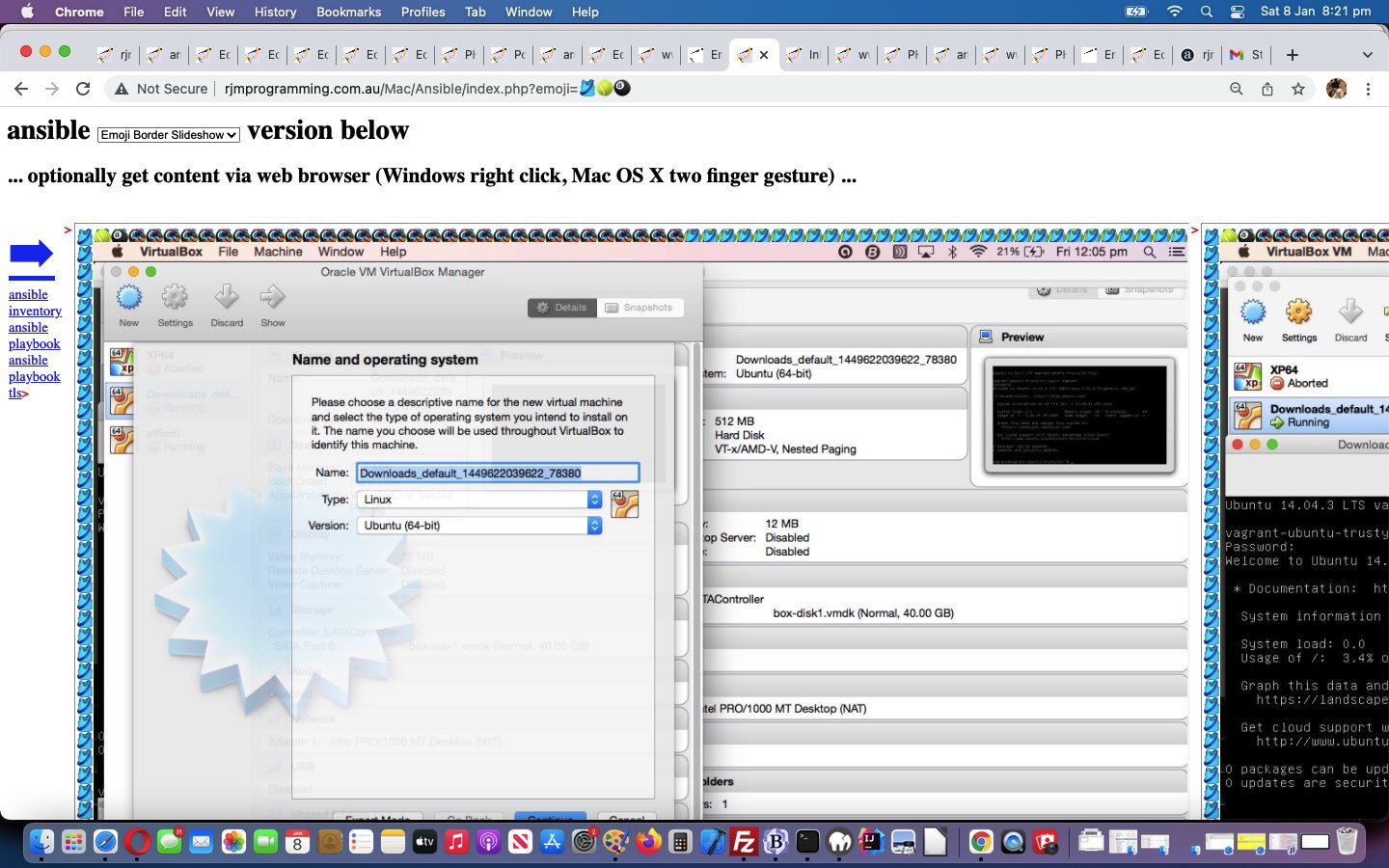Viewport: 1389px width, 868px height.
Task: Launch FileZilla from the Dock
Action: click(x=744, y=842)
